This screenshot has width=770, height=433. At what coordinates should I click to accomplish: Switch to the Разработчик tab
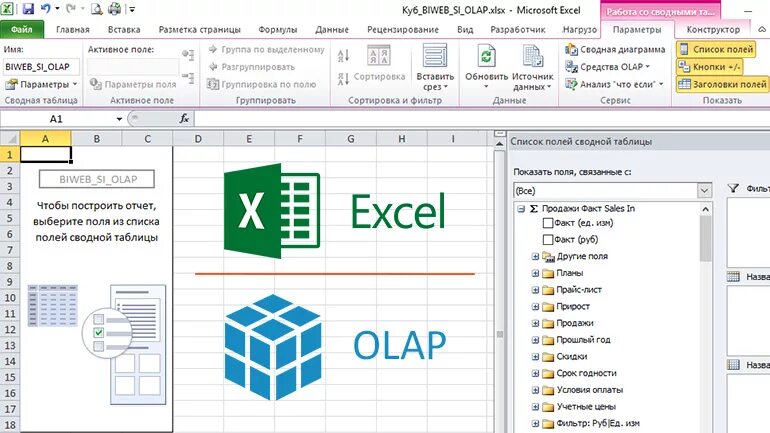518,29
